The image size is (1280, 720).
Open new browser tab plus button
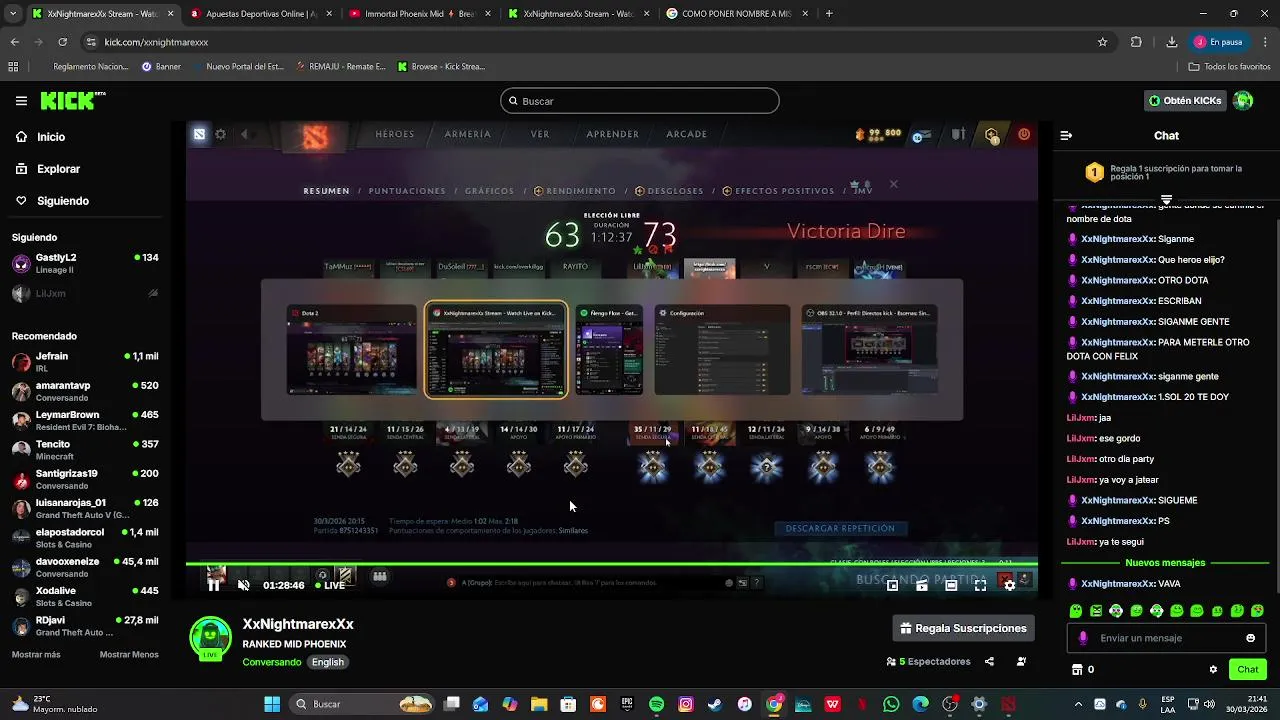829,14
